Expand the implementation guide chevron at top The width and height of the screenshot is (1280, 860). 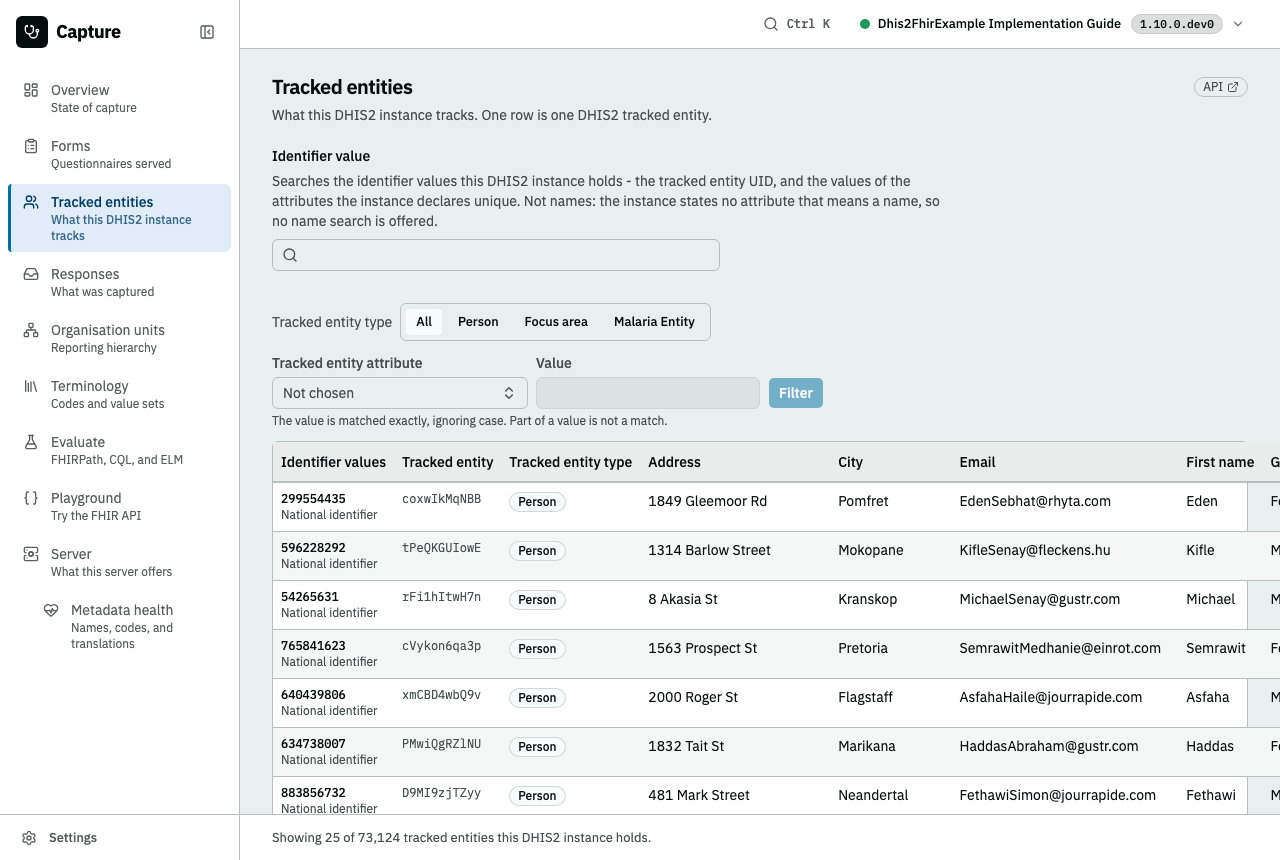click(1238, 24)
